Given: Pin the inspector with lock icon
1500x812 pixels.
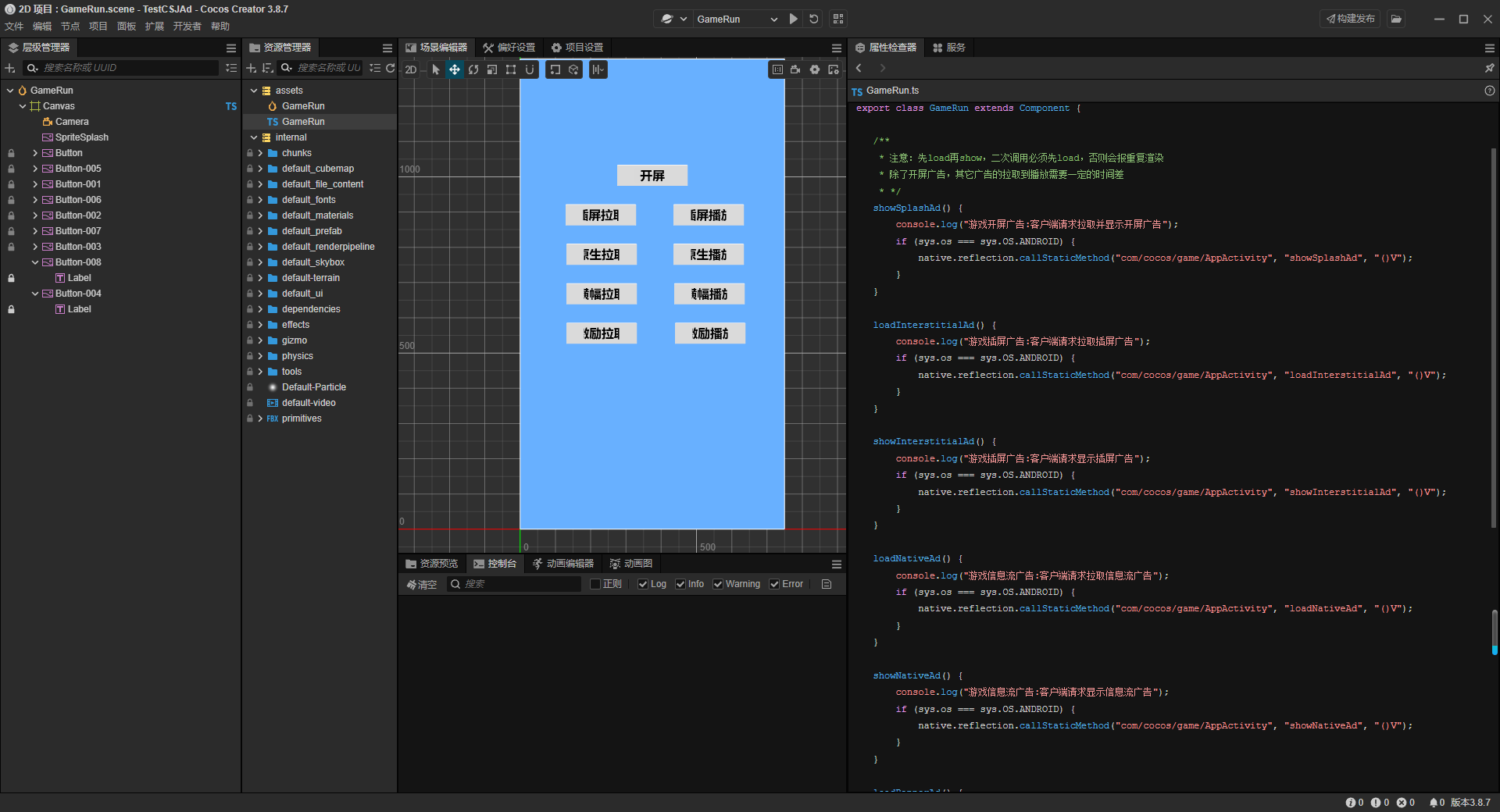Looking at the screenshot, I should (x=1490, y=68).
